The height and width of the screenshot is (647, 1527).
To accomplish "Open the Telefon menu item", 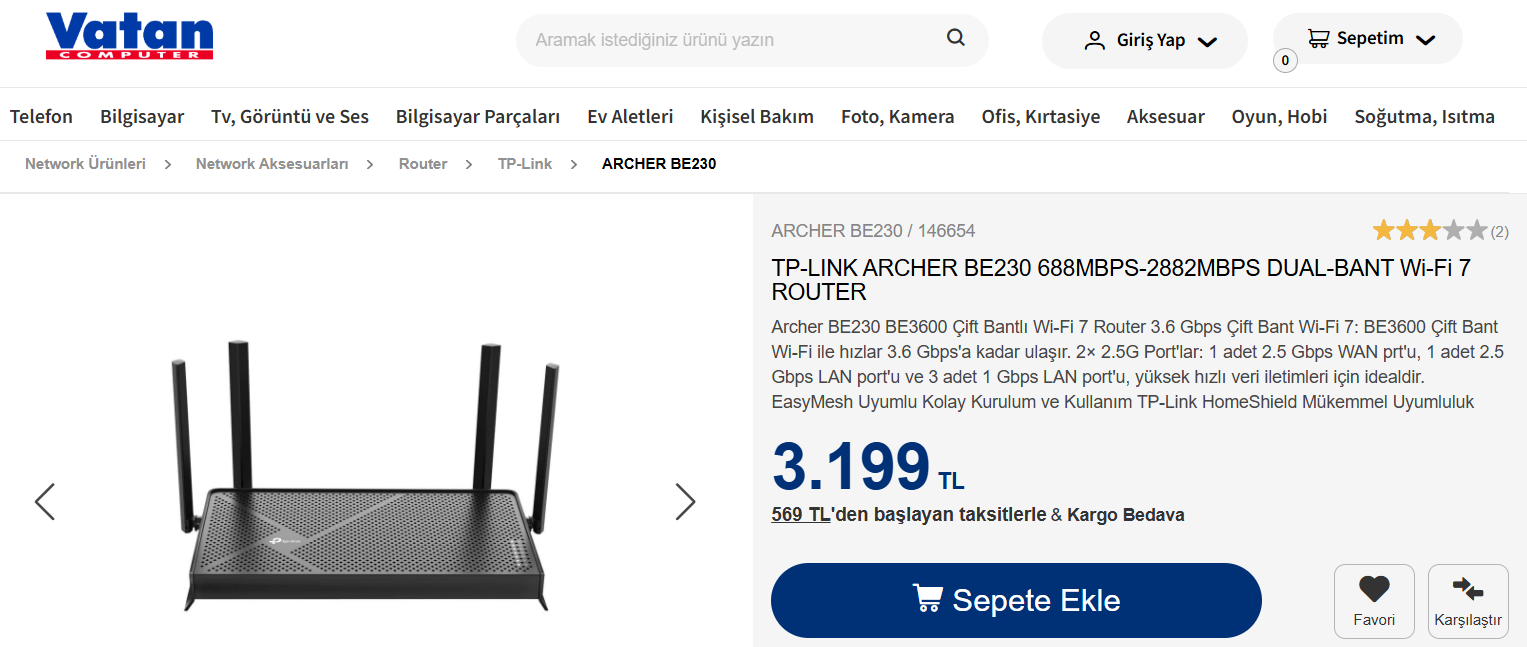I will coord(41,117).
